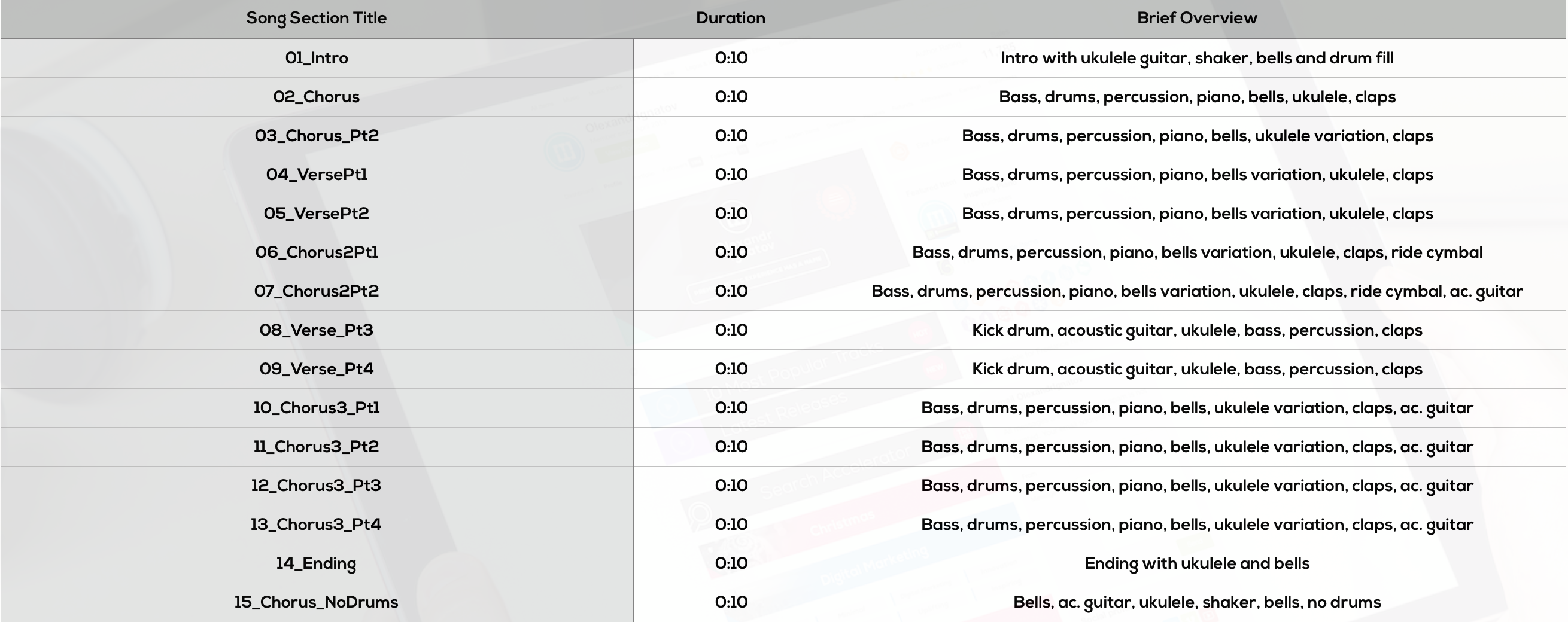Select the 15_Chorus_NoDrums section title

point(317,602)
